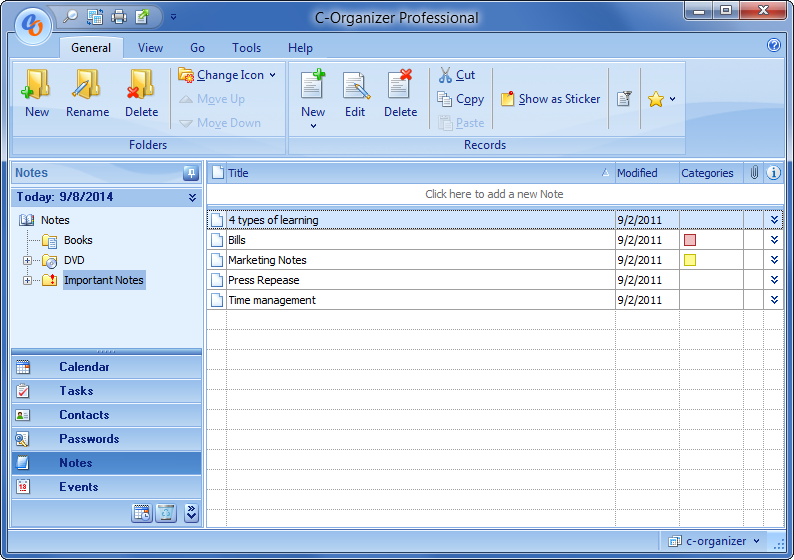Open the Tasks section
This screenshot has height=560, width=794.
pos(106,390)
